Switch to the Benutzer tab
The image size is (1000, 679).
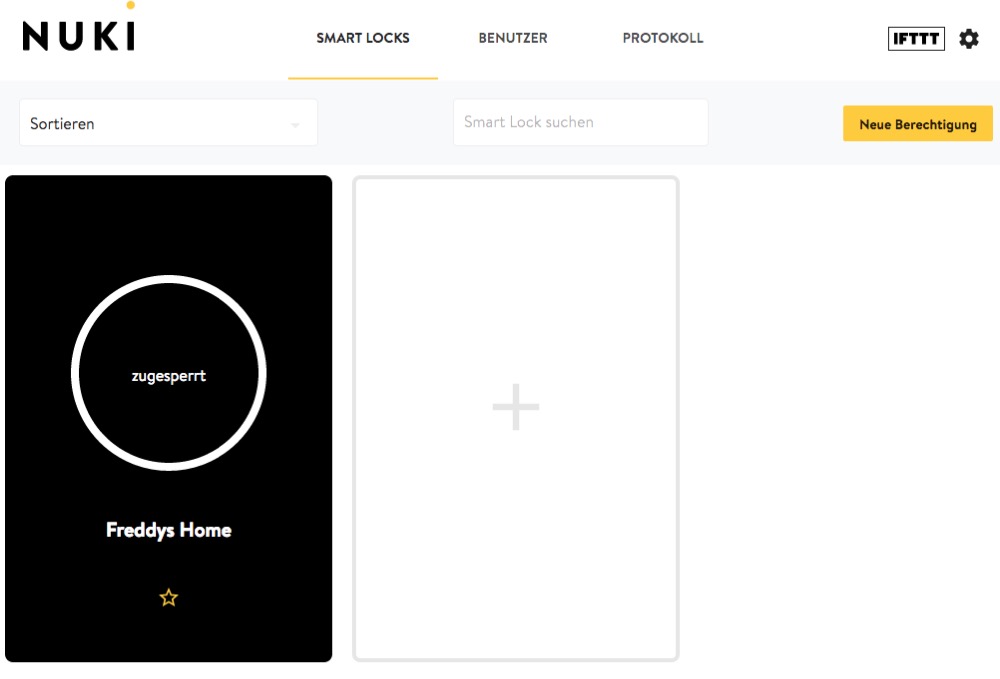513,38
